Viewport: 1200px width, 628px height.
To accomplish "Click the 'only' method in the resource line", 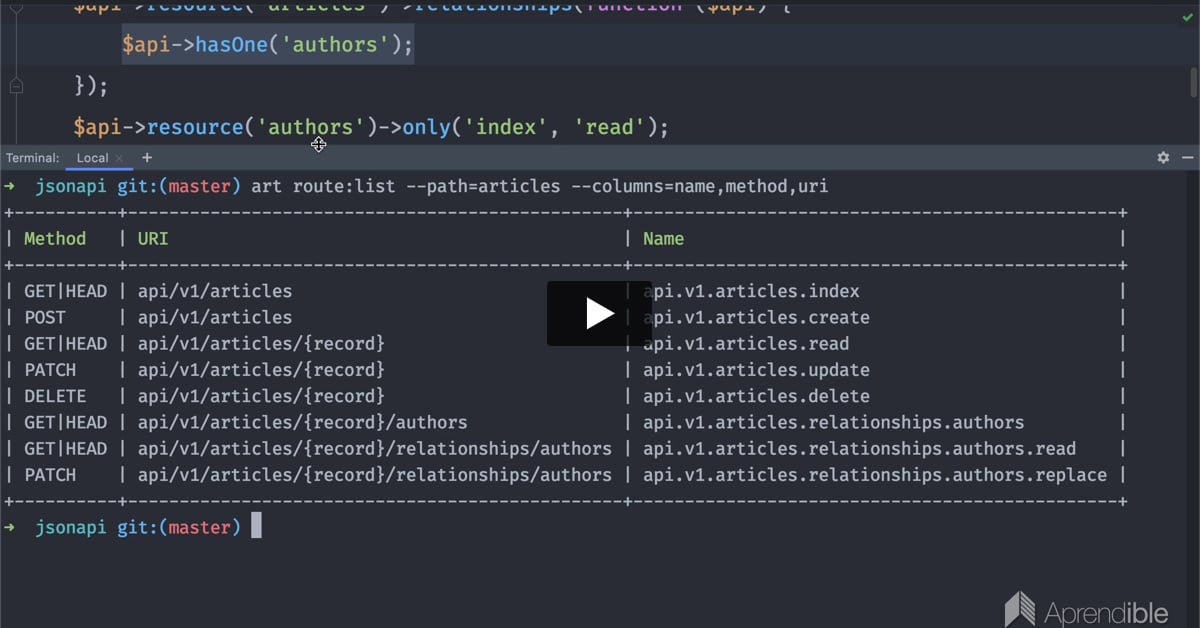I will point(428,127).
